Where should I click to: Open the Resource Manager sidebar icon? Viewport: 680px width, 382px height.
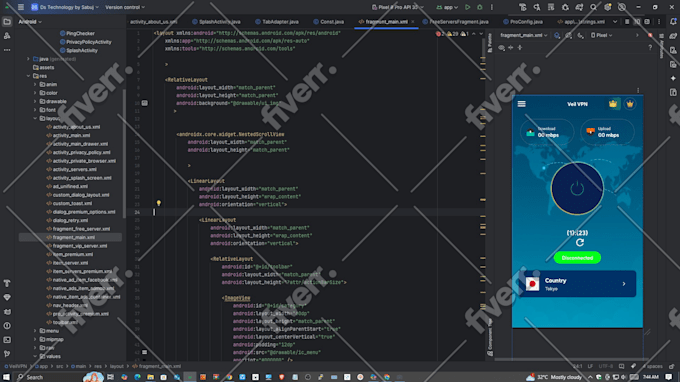(7, 36)
